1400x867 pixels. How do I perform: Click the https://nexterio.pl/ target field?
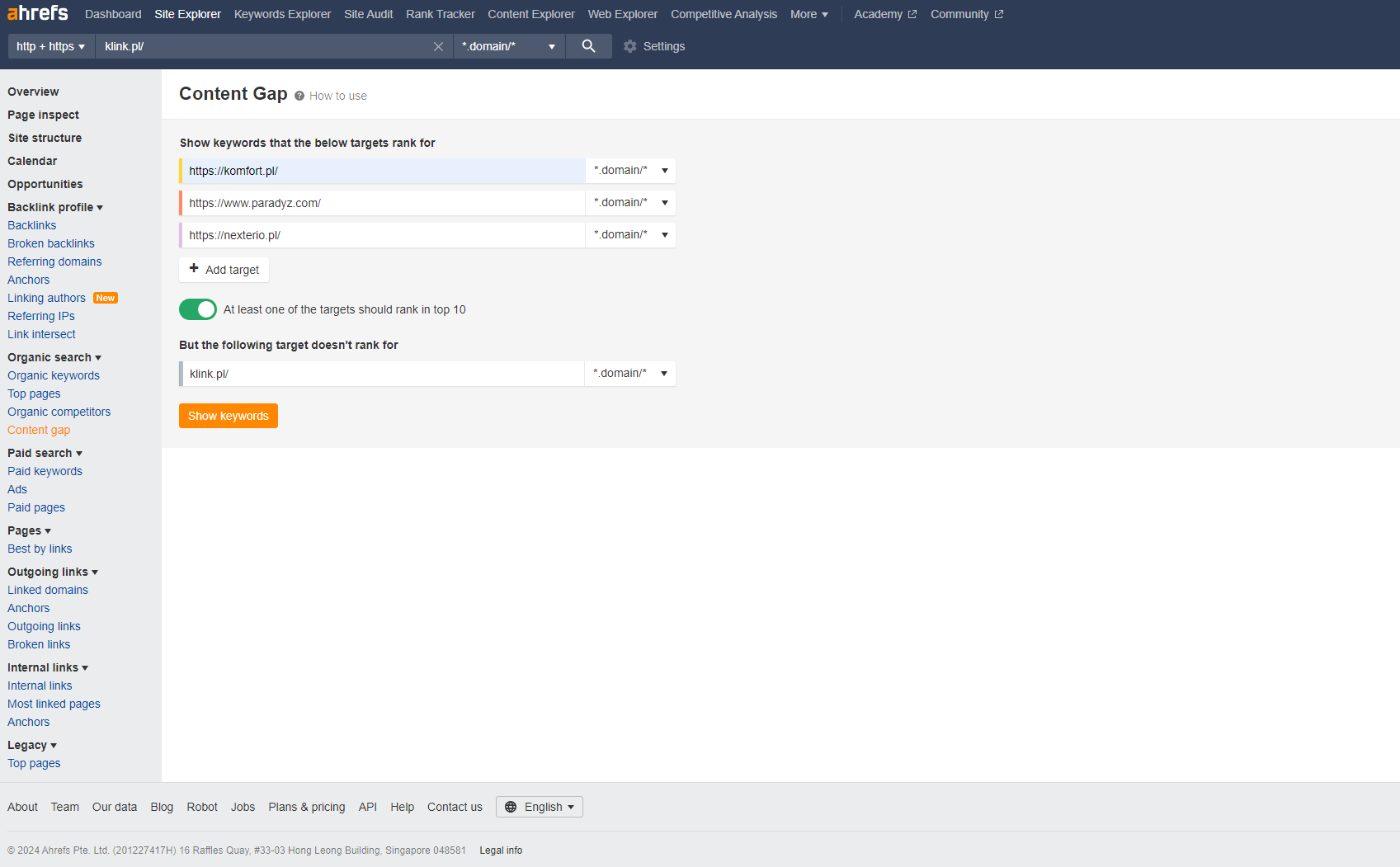[384, 235]
